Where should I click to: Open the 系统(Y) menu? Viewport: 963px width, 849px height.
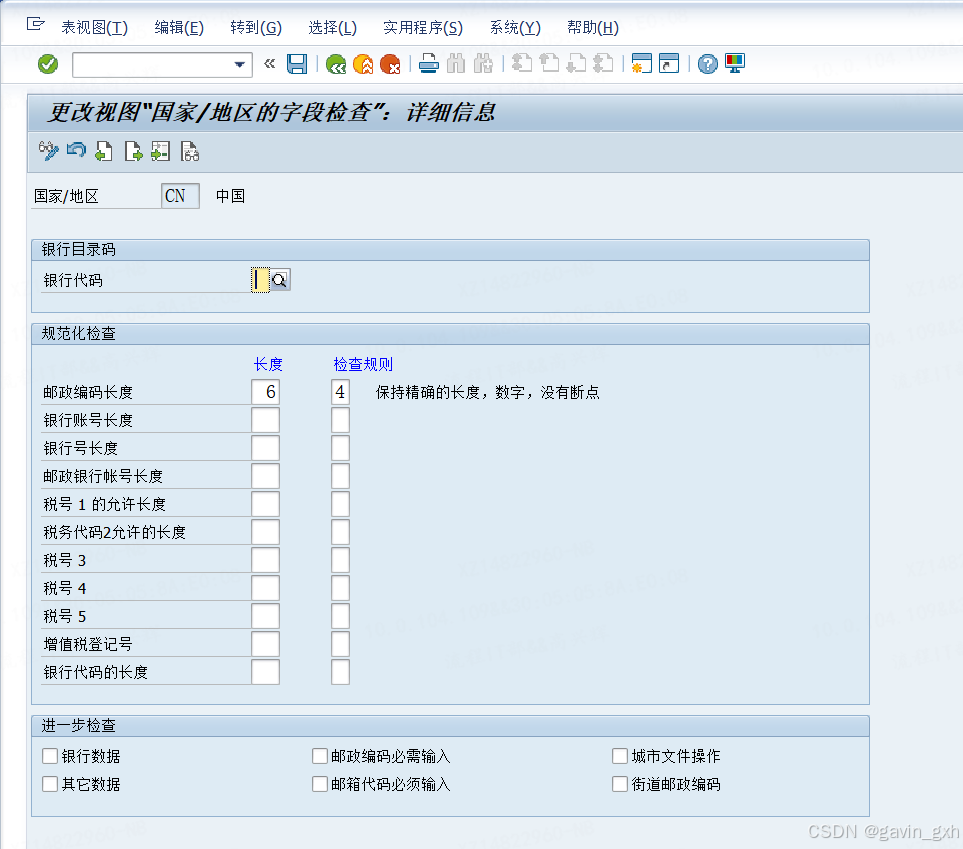pyautogui.click(x=514, y=27)
